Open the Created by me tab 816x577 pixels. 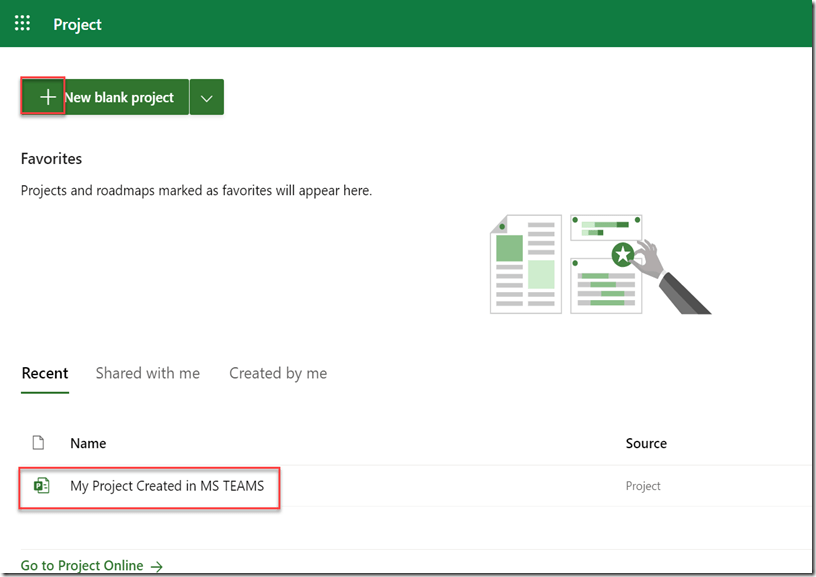coord(278,373)
